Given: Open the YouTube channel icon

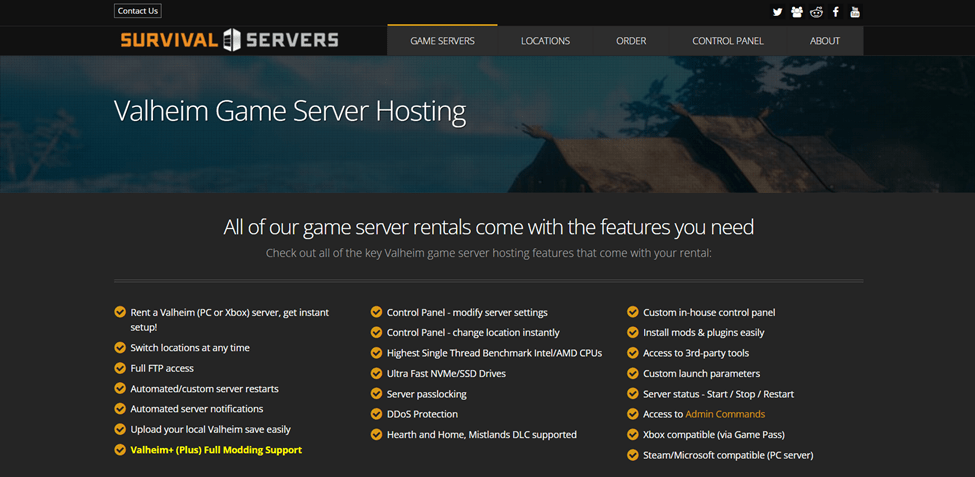Looking at the screenshot, I should click(855, 12).
